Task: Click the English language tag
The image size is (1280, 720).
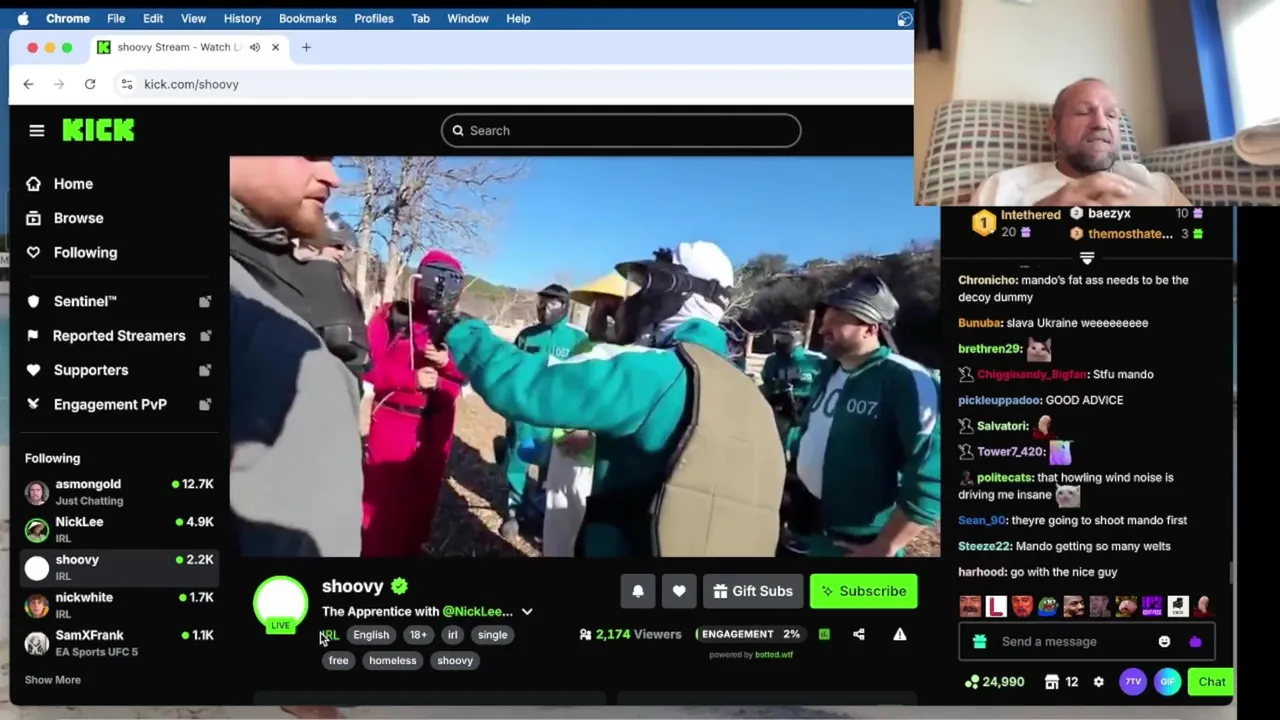Action: click(371, 635)
